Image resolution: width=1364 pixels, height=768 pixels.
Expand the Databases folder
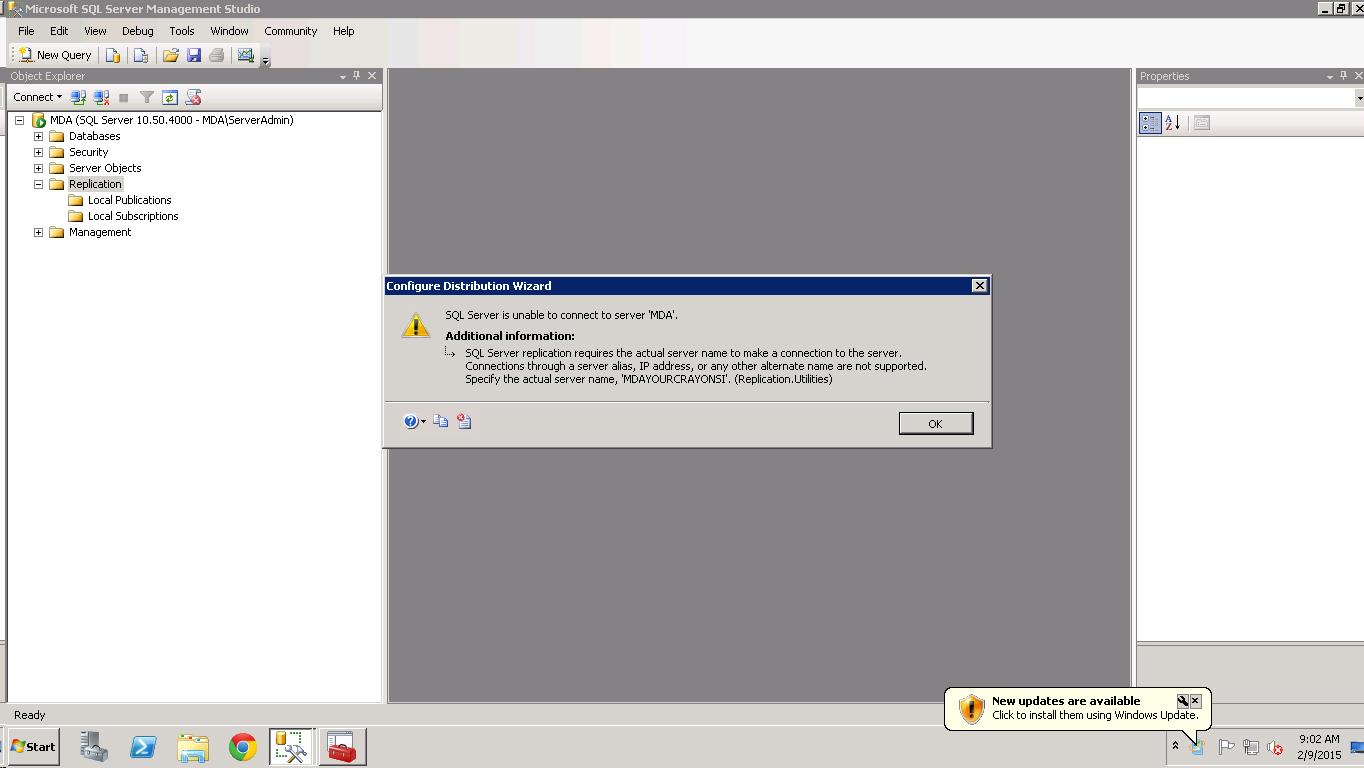click(x=39, y=136)
